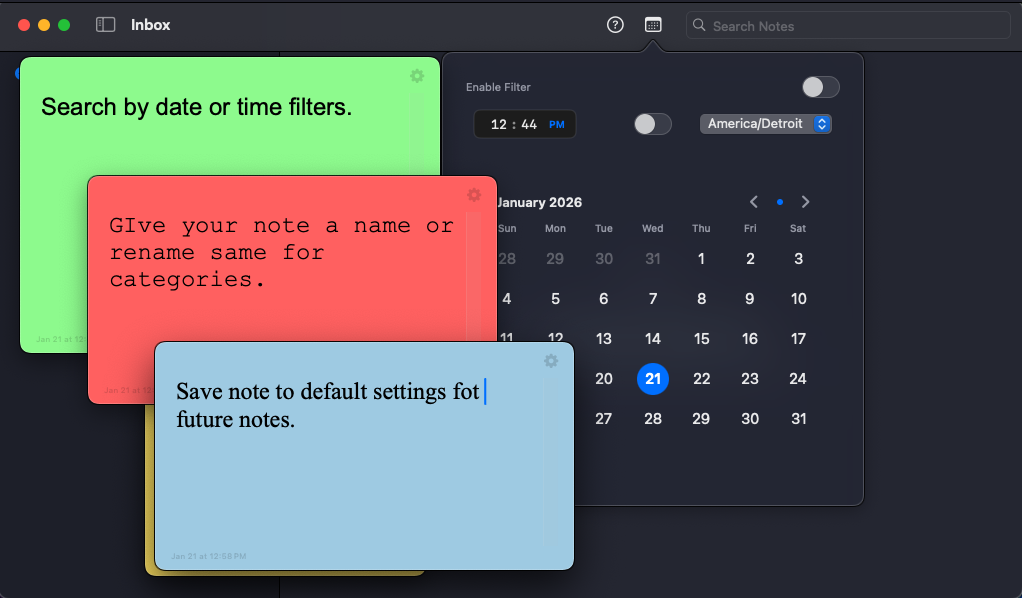1022x598 pixels.
Task: Open settings gear on the blue note
Action: point(551,361)
